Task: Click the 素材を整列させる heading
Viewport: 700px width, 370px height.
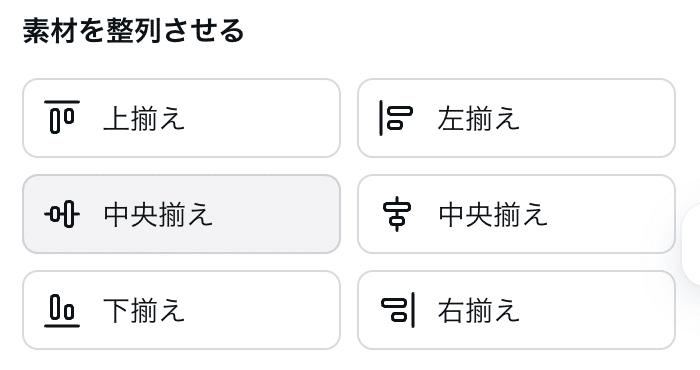Action: coord(133,31)
